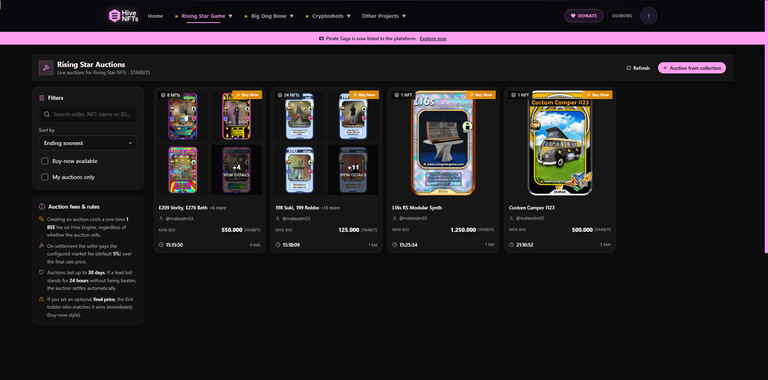Click the user icon on 198 Suki card

click(278, 218)
